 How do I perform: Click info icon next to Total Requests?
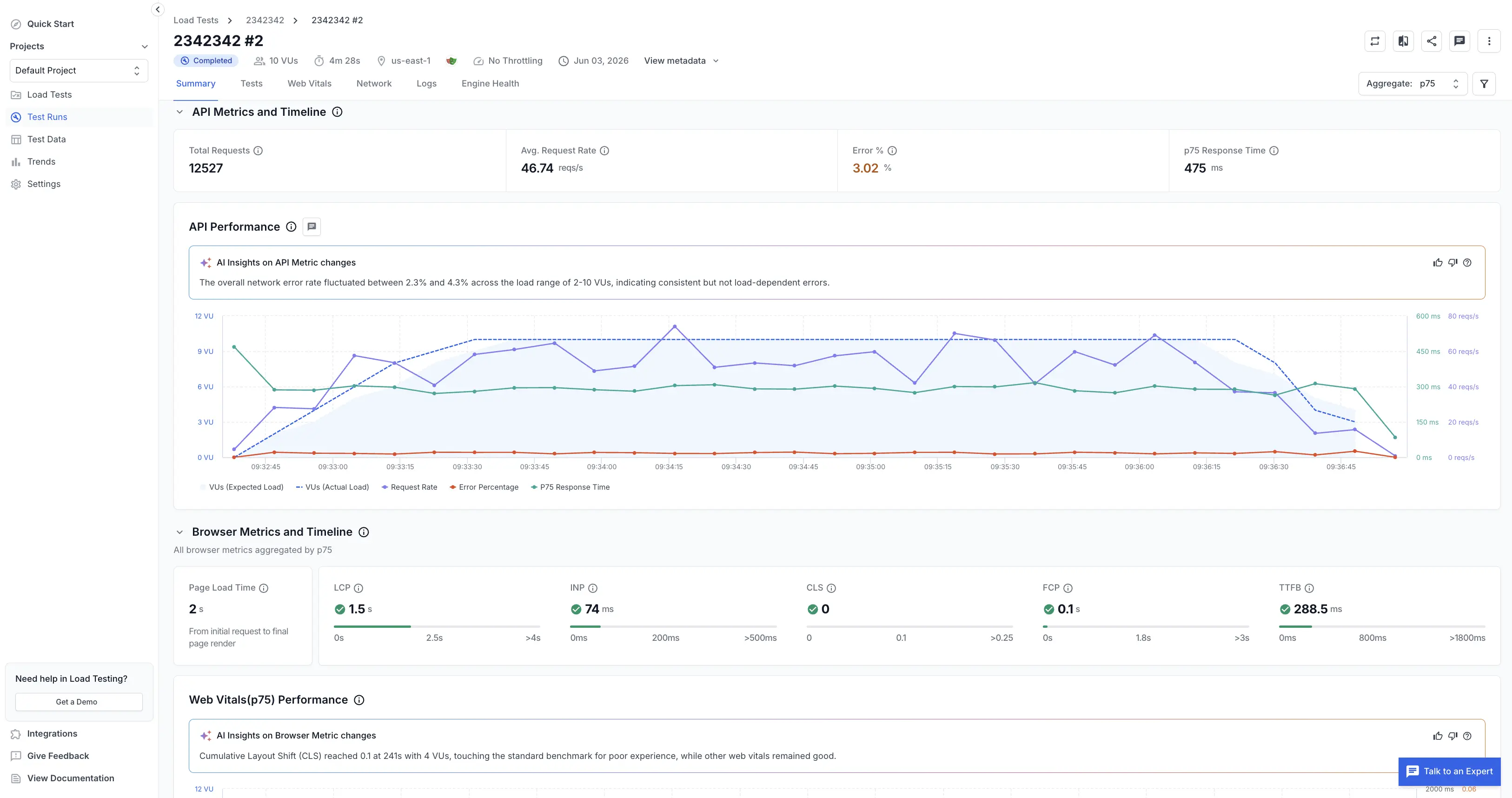258,151
